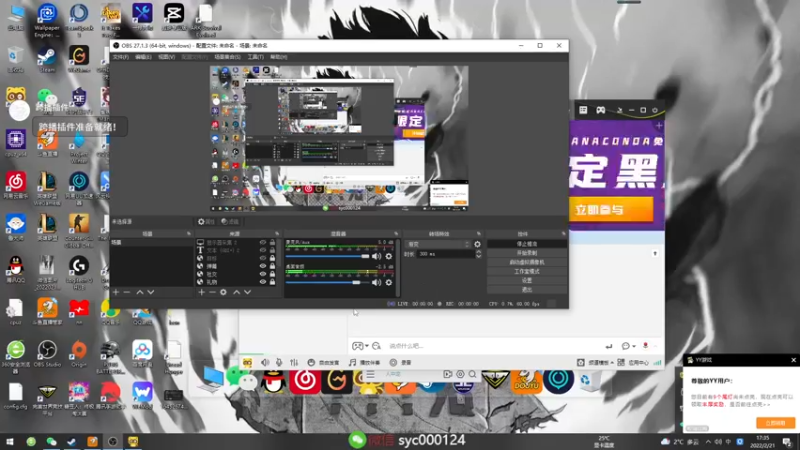
Task: Remove source with the Sources minus icon
Action: (212, 292)
